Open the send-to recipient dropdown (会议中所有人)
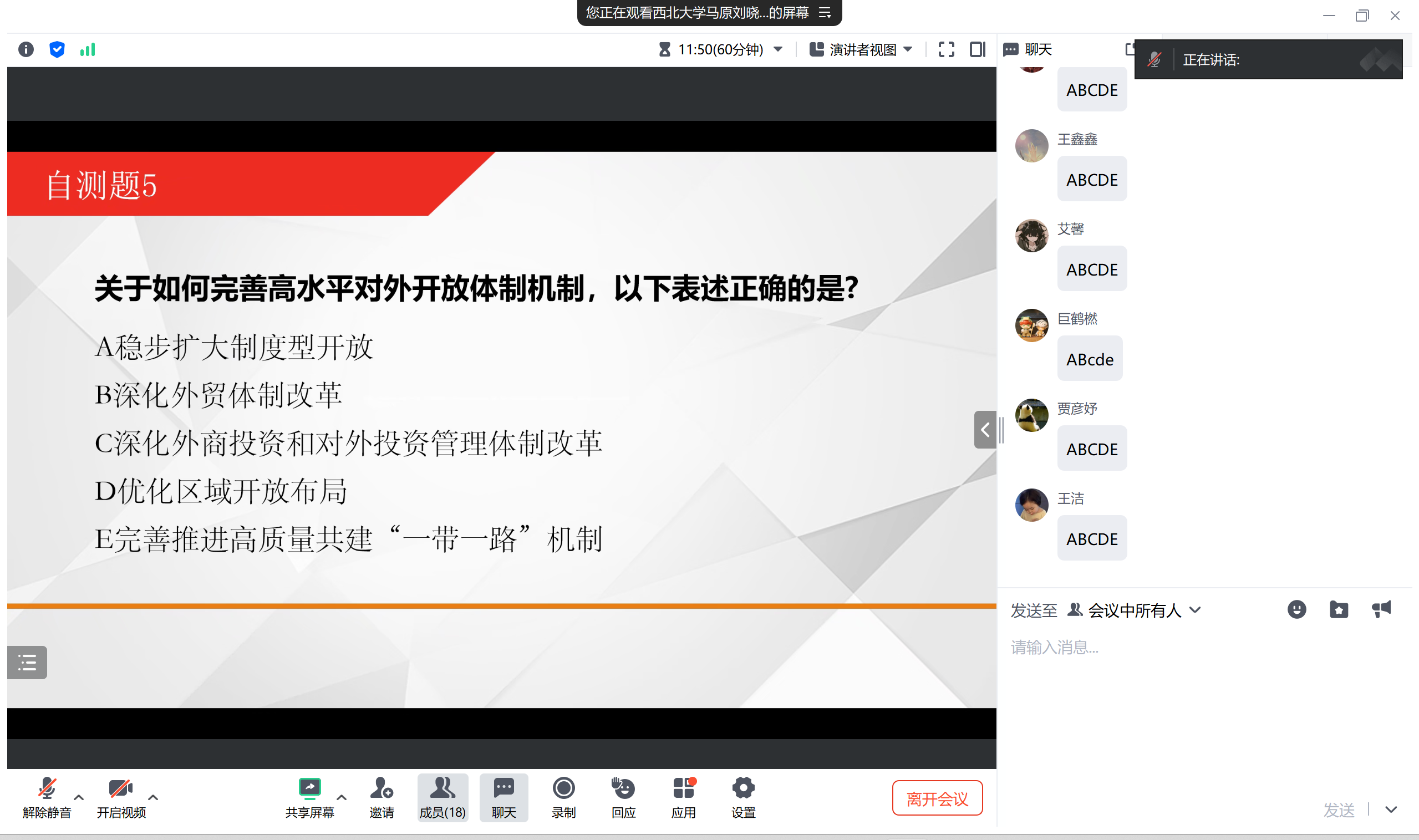The height and width of the screenshot is (840, 1419). [x=1134, y=610]
